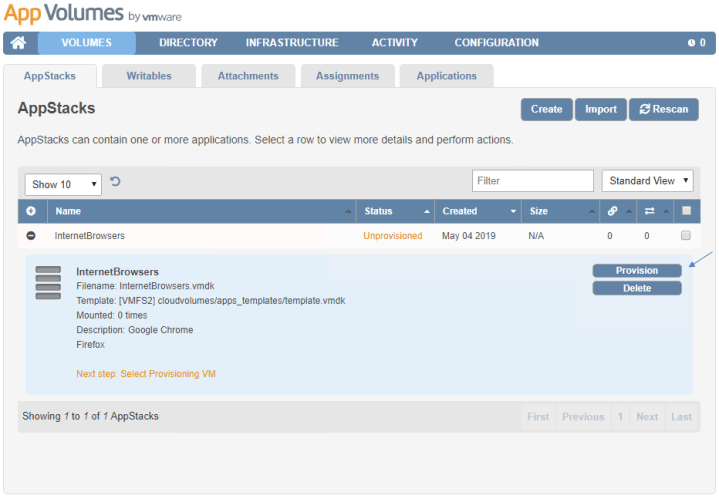Switch to the Attachments tab
Image resolution: width=719 pixels, height=499 pixels.
click(248, 76)
